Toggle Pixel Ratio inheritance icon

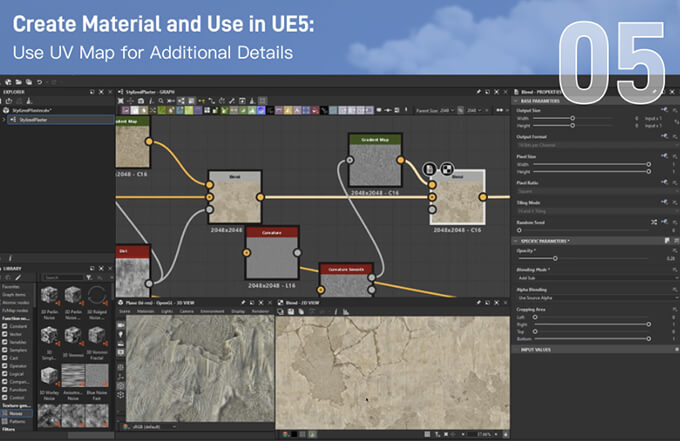pyautogui.click(x=664, y=182)
